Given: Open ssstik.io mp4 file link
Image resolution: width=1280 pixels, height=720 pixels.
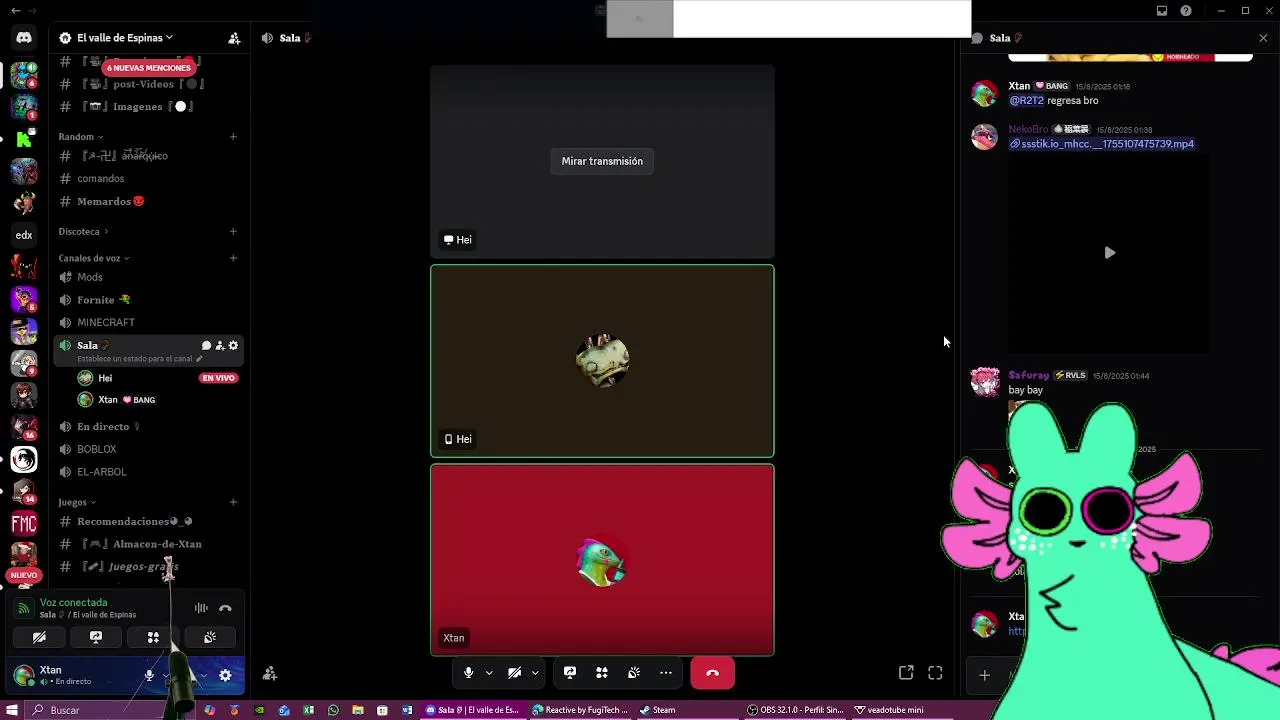Looking at the screenshot, I should point(1101,144).
